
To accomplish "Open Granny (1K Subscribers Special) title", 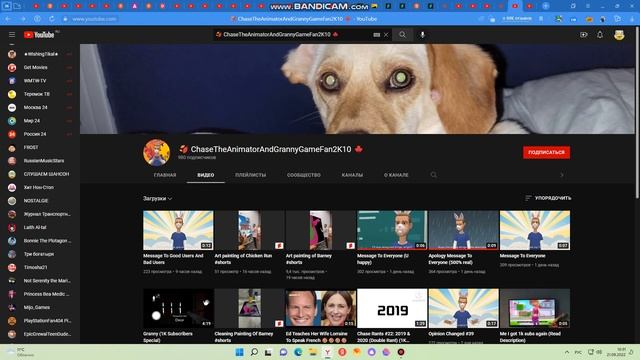I will 168,337.
